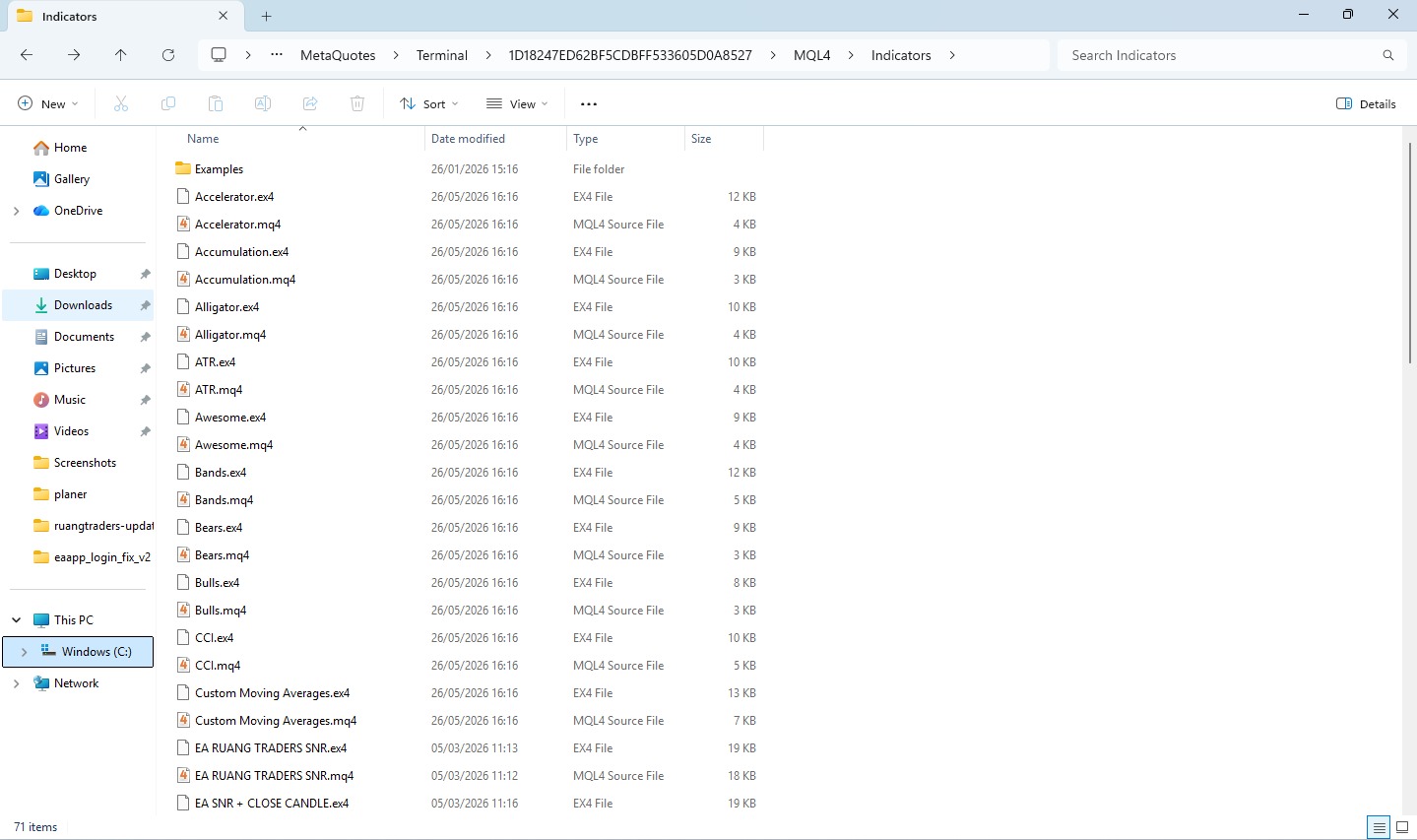This screenshot has width=1417, height=840.
Task: Open the See more ellipsis menu
Action: [x=589, y=103]
